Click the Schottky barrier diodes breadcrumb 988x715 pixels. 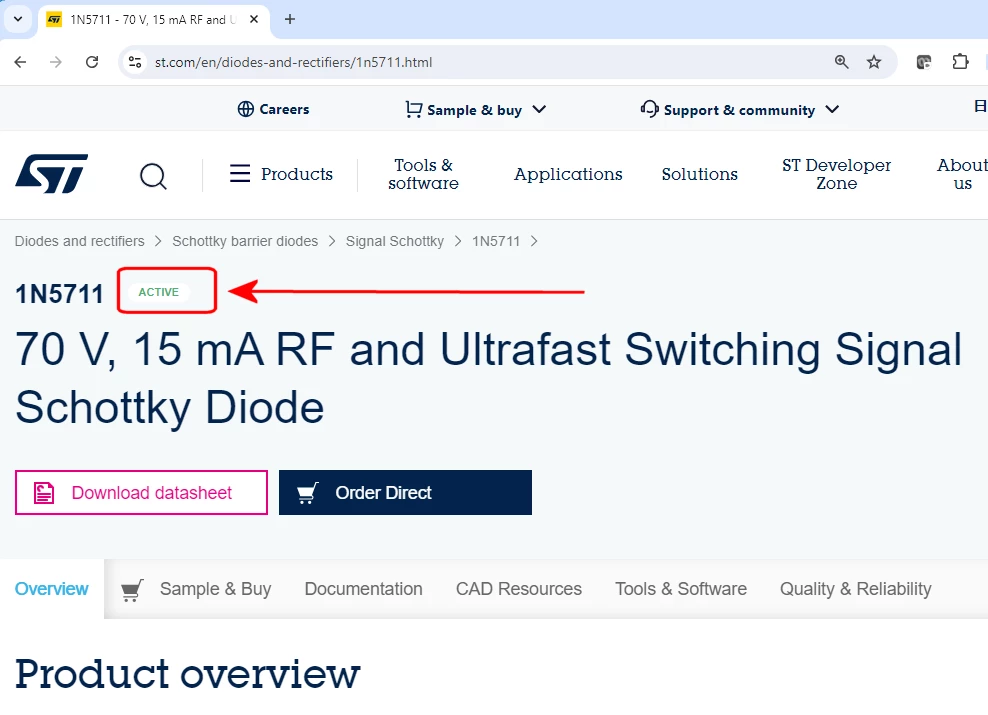[245, 241]
